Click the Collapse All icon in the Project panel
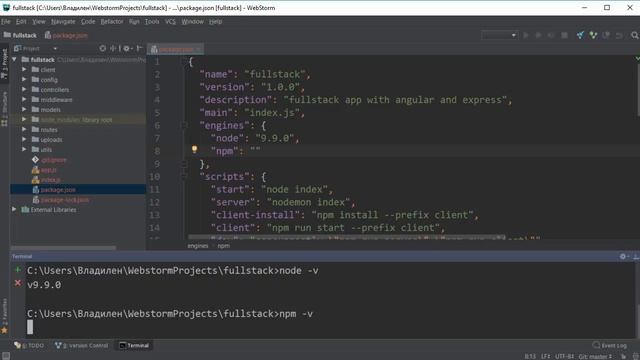Image resolution: width=640 pixels, height=360 pixels. click(x=114, y=48)
